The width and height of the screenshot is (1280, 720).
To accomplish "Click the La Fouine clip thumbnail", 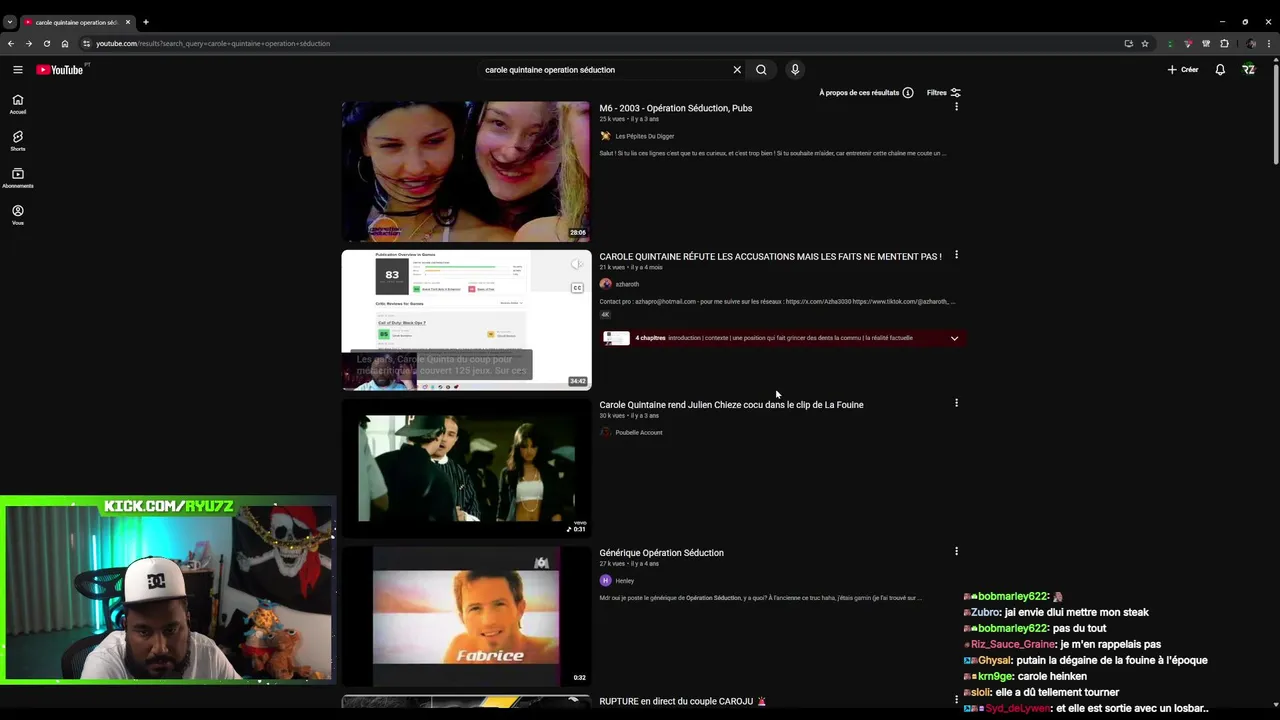I will point(466,467).
